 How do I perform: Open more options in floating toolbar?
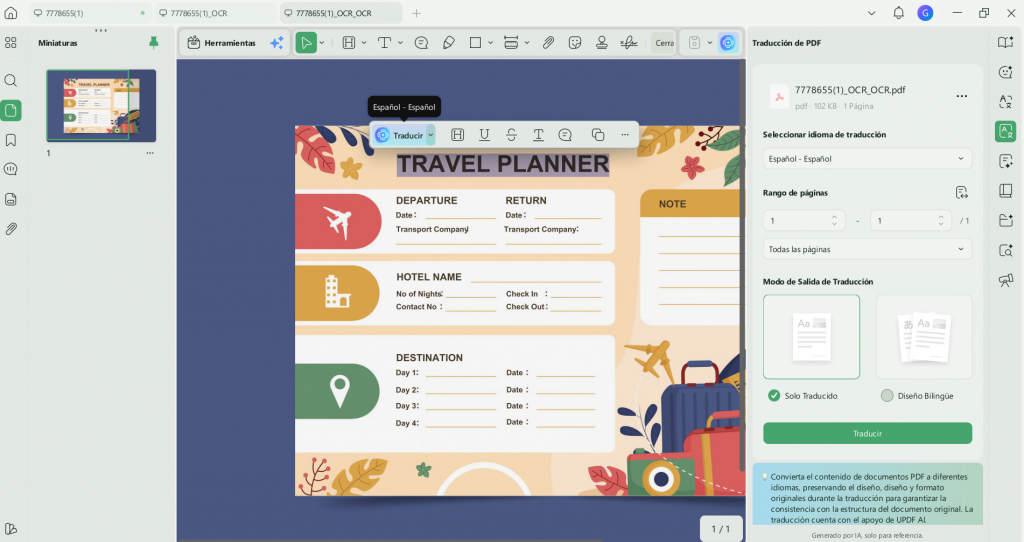(x=625, y=135)
